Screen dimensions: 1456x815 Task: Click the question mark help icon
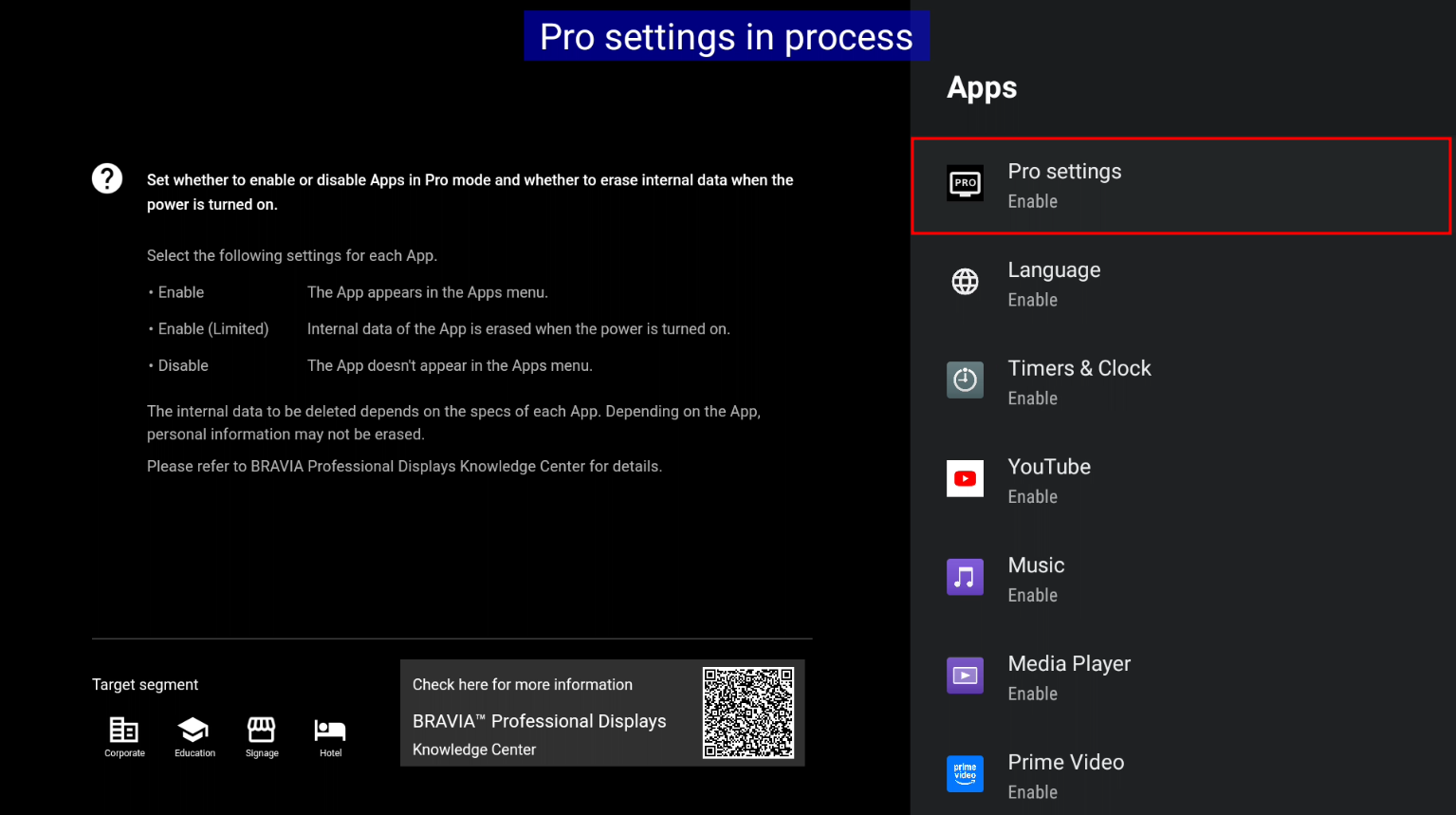click(107, 178)
